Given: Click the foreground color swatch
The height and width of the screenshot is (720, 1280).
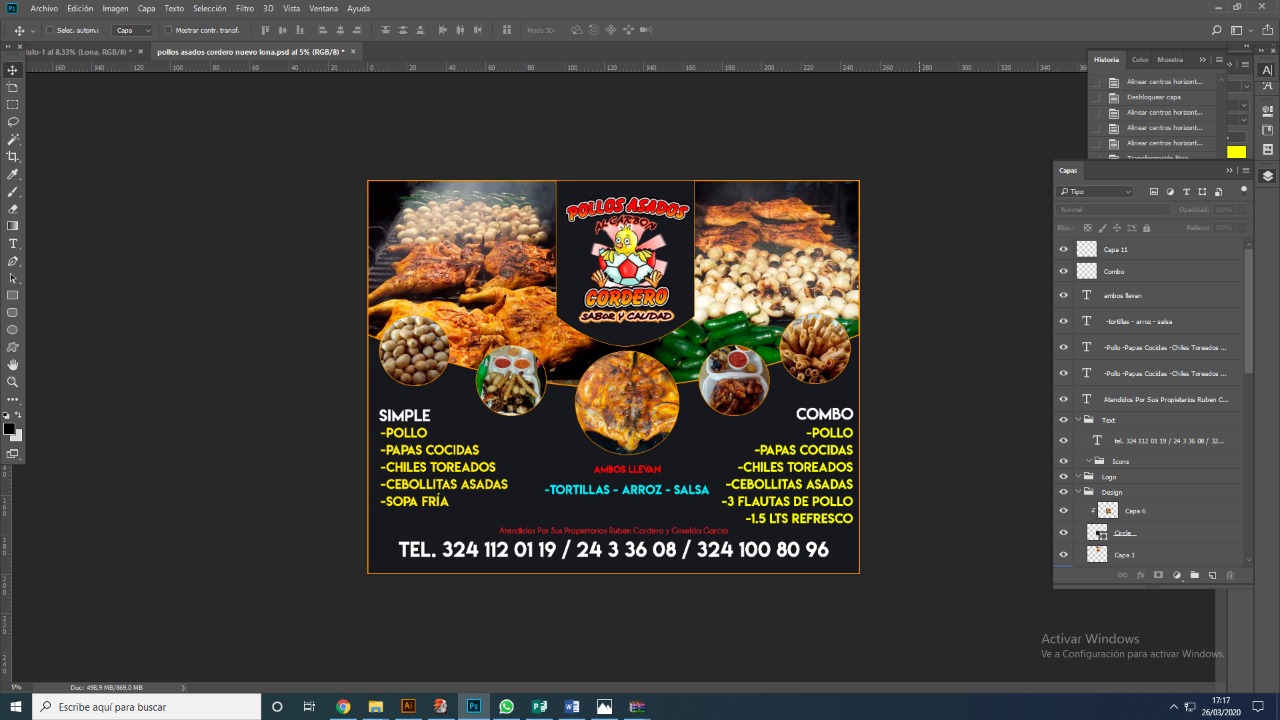Looking at the screenshot, I should pyautogui.click(x=9, y=430).
